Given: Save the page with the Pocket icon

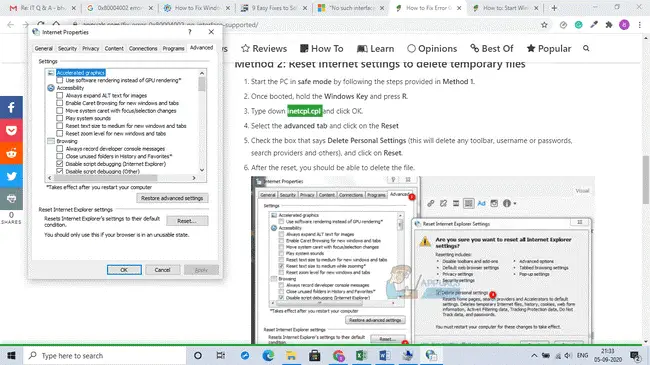Looking at the screenshot, I should 11,131.
